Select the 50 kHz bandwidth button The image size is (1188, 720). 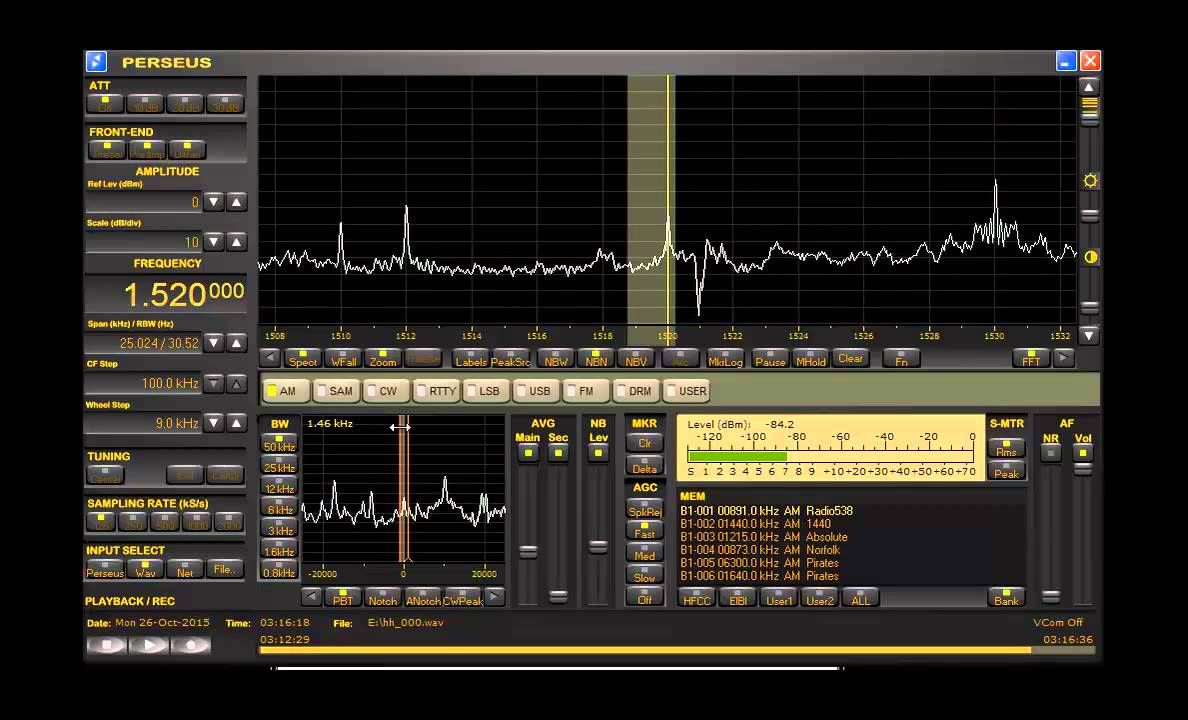(x=279, y=443)
